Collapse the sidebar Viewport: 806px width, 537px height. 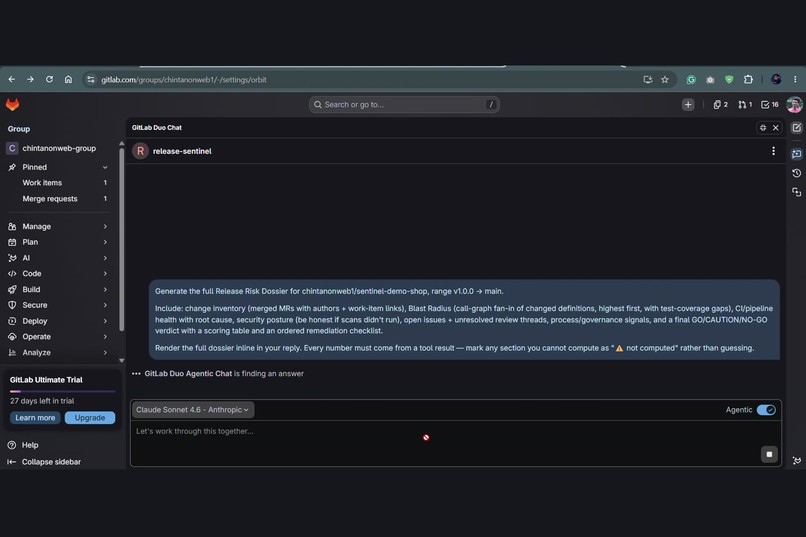point(44,462)
